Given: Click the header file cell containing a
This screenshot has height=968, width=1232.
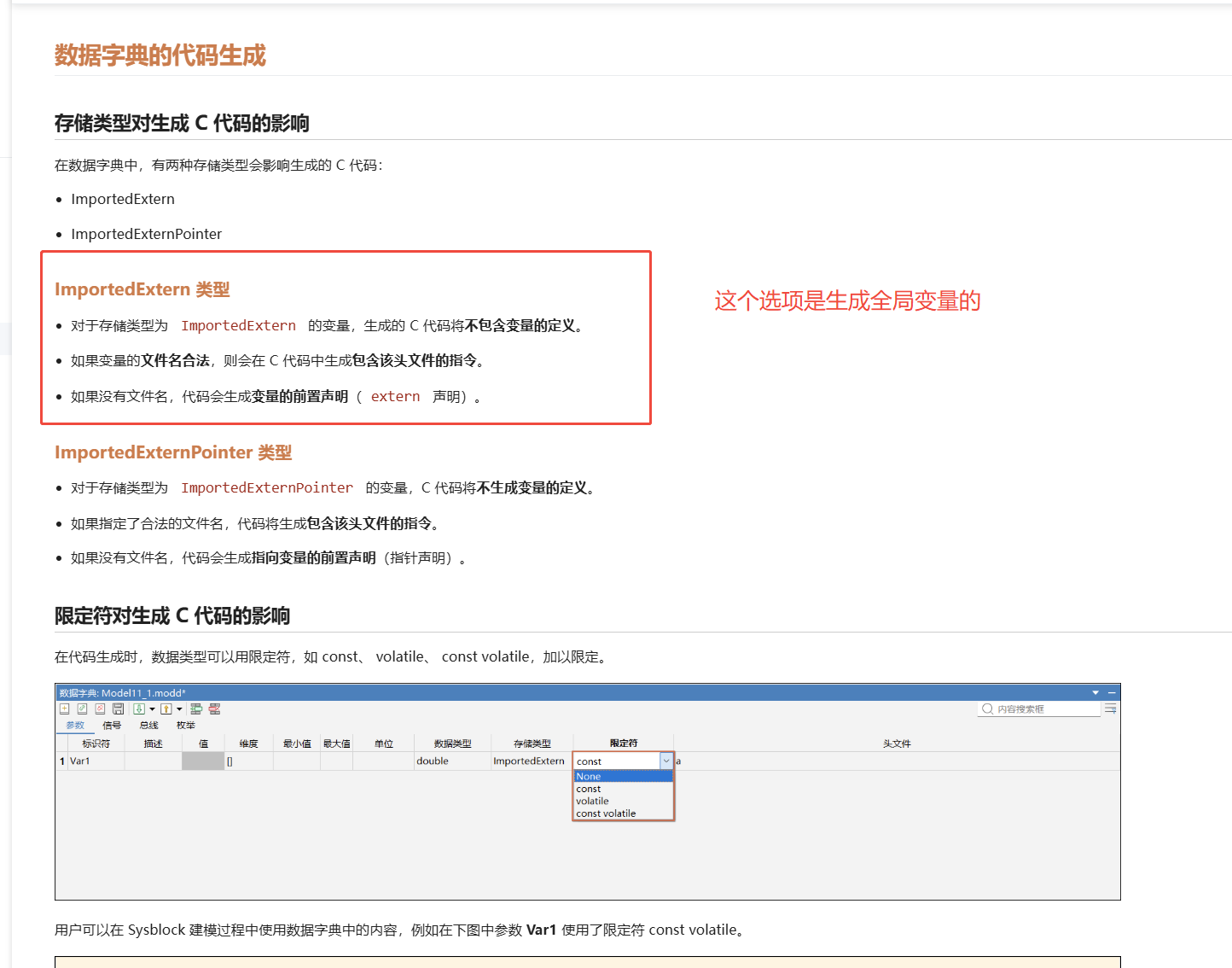Looking at the screenshot, I should click(x=897, y=761).
